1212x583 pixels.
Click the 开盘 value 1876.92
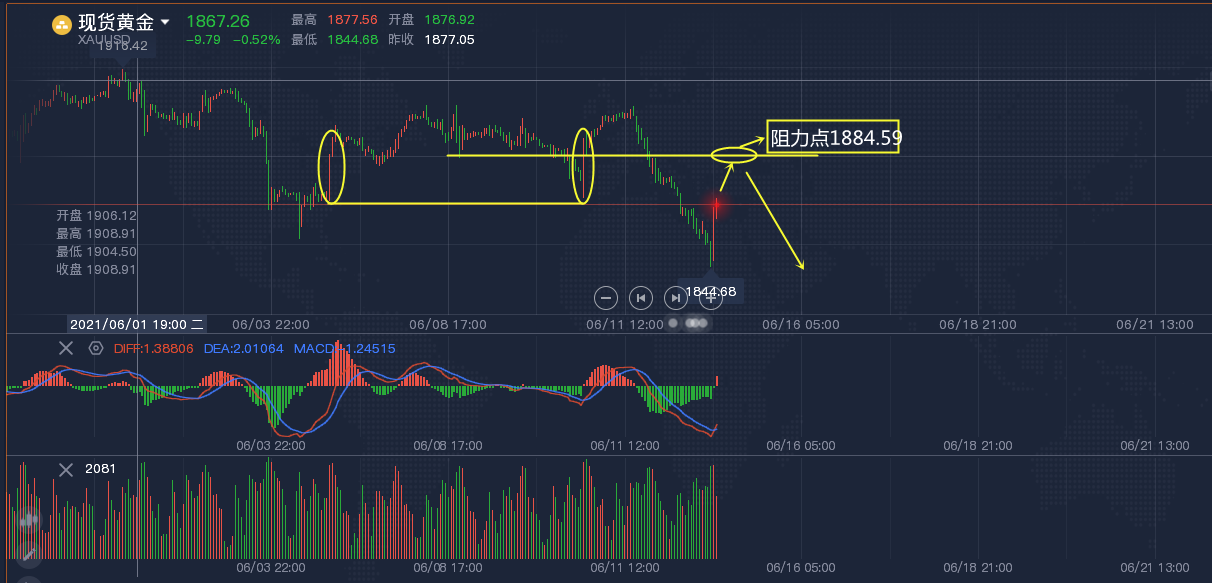click(449, 20)
